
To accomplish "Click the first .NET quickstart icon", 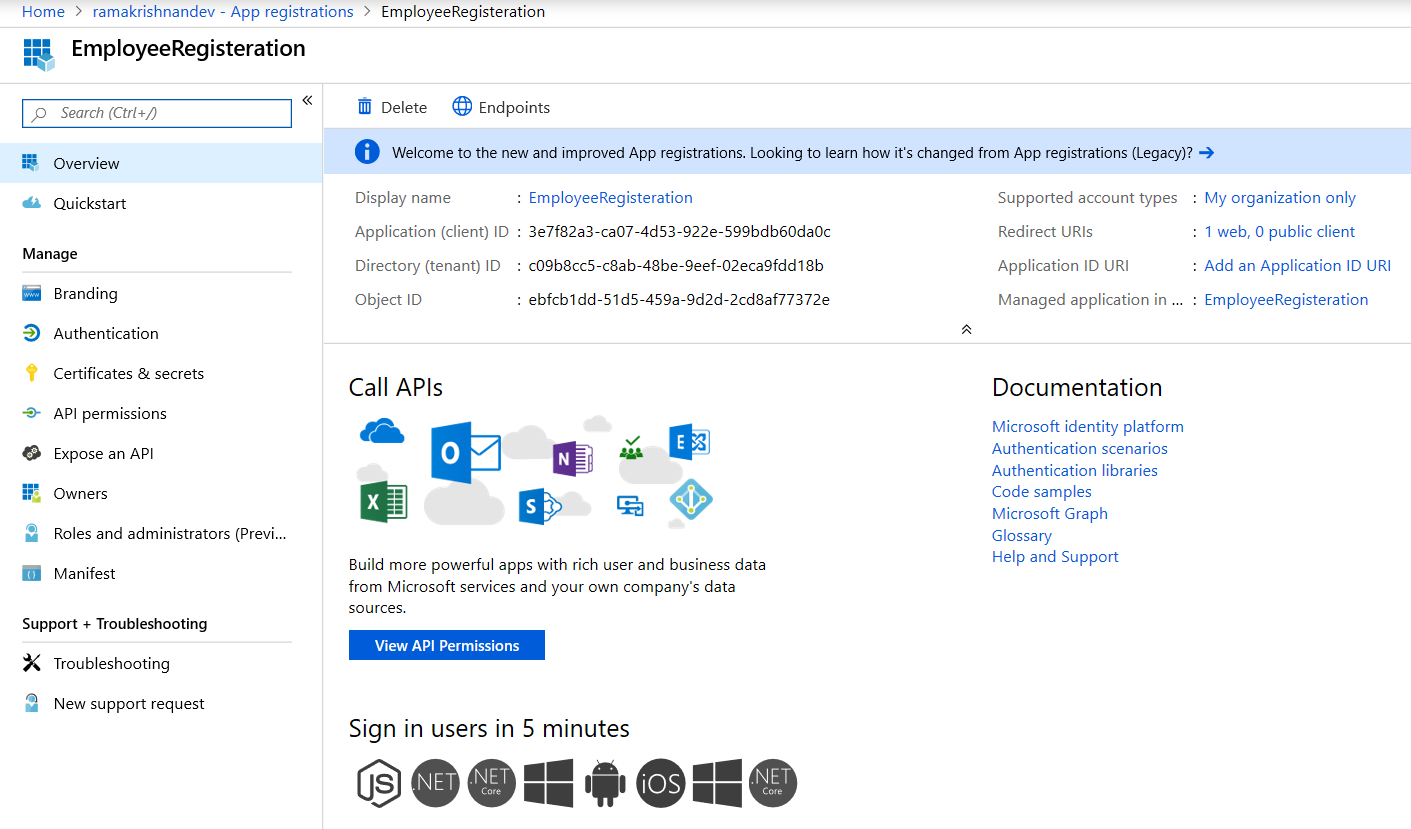I will pos(435,783).
